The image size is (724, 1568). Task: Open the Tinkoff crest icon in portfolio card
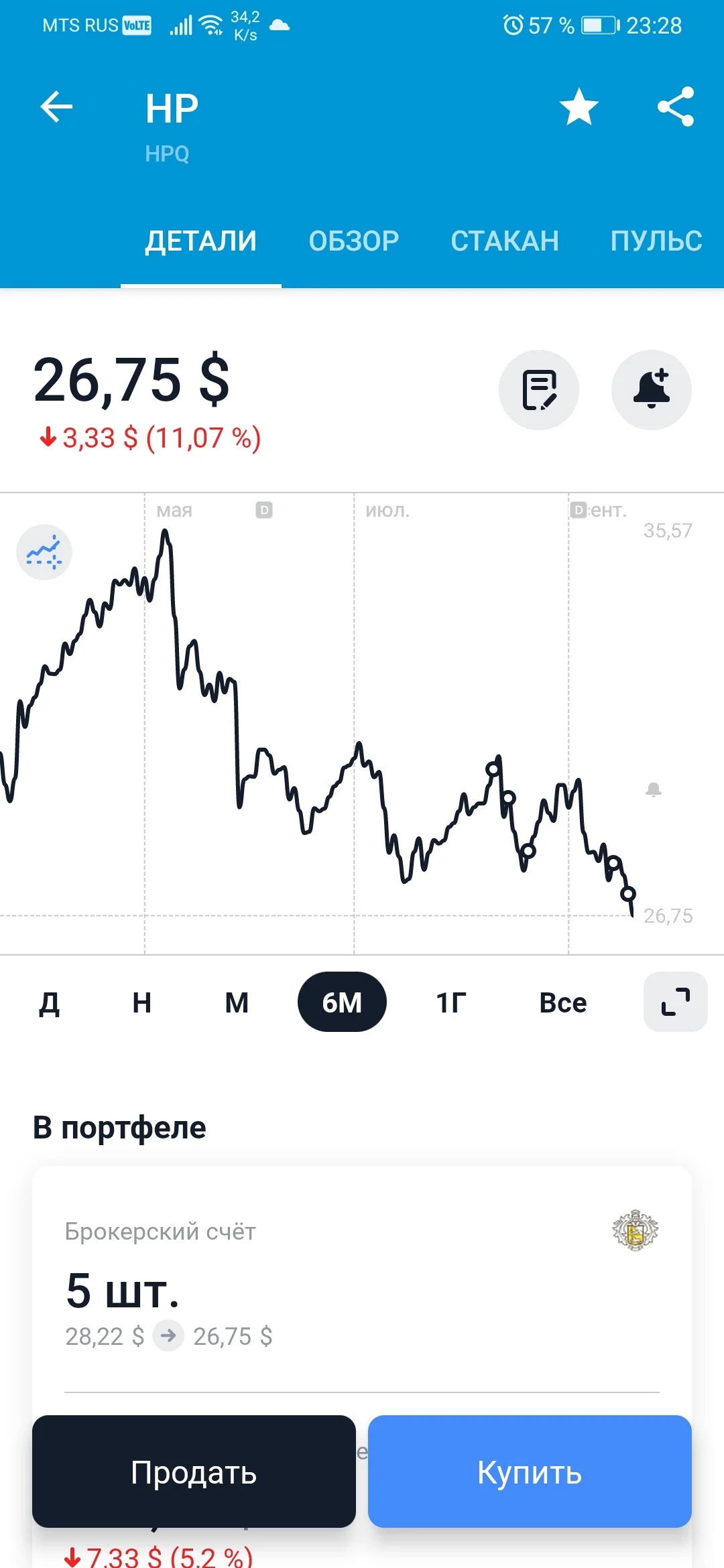pyautogui.click(x=636, y=1230)
